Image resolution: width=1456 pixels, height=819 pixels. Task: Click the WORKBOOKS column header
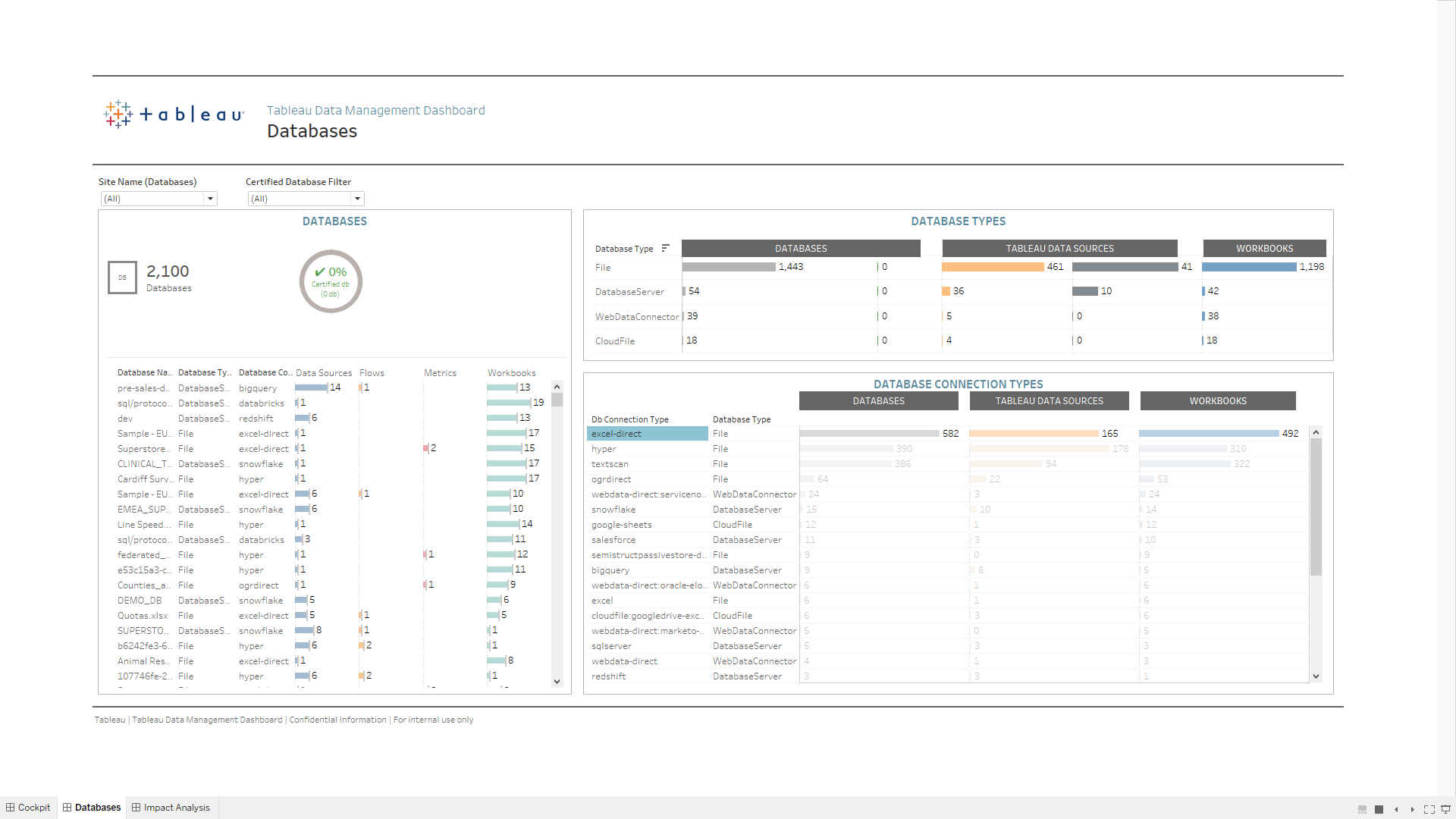[1264, 248]
